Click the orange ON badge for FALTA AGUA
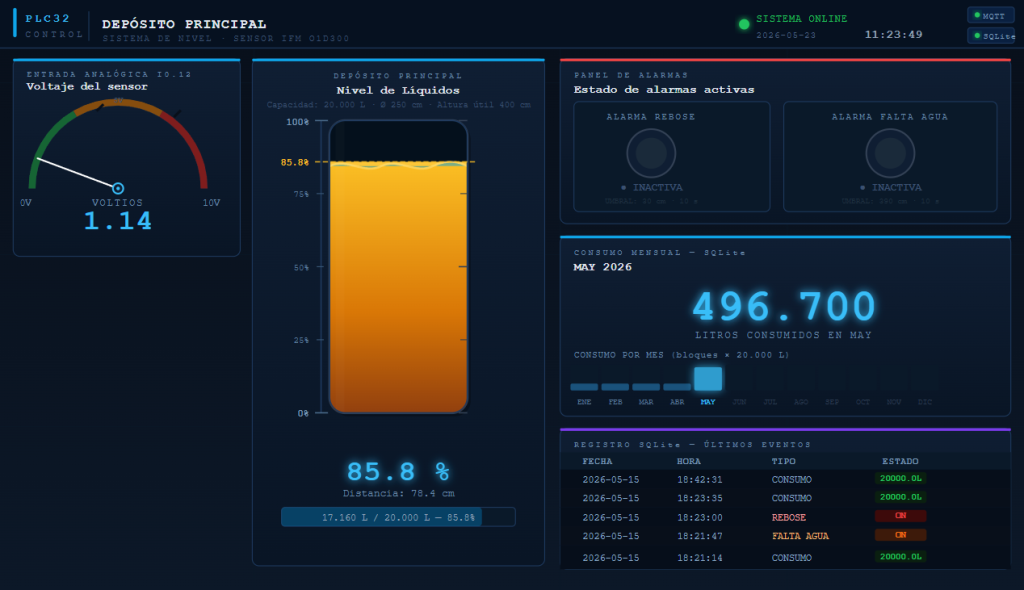The image size is (1024, 590). pyautogui.click(x=901, y=534)
